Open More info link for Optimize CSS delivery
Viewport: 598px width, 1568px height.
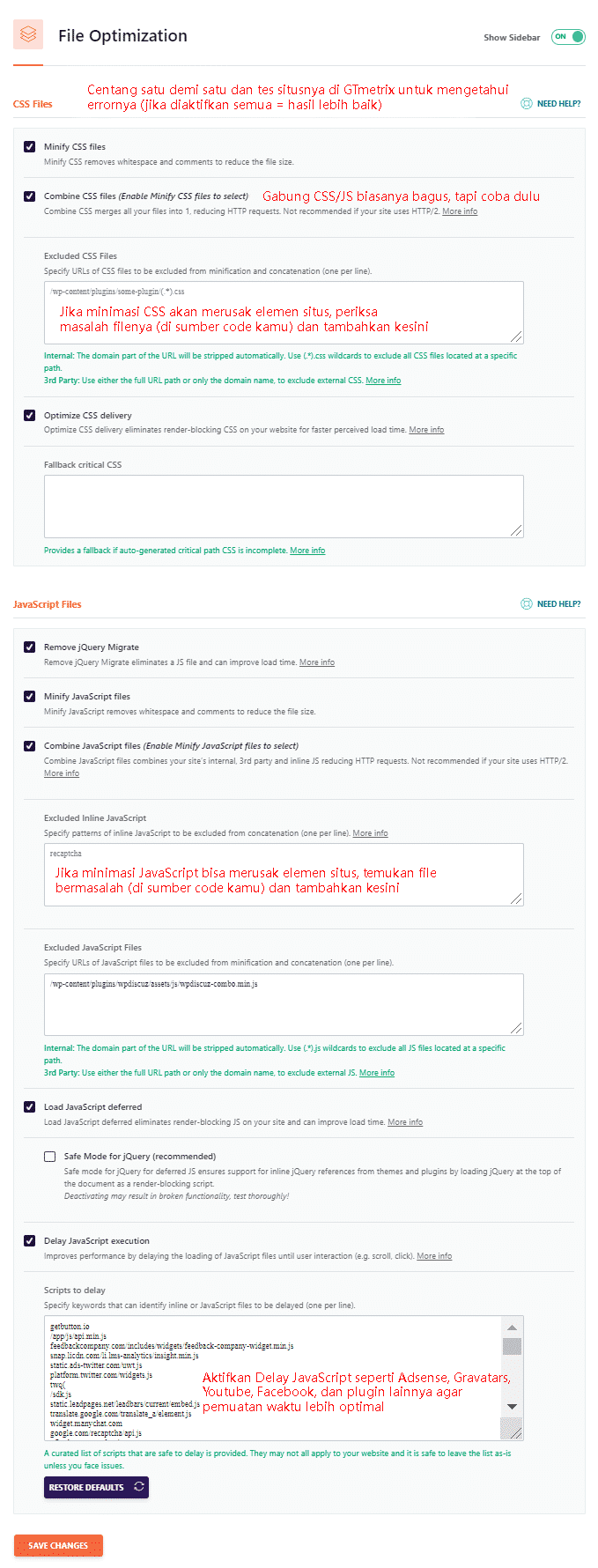(426, 430)
